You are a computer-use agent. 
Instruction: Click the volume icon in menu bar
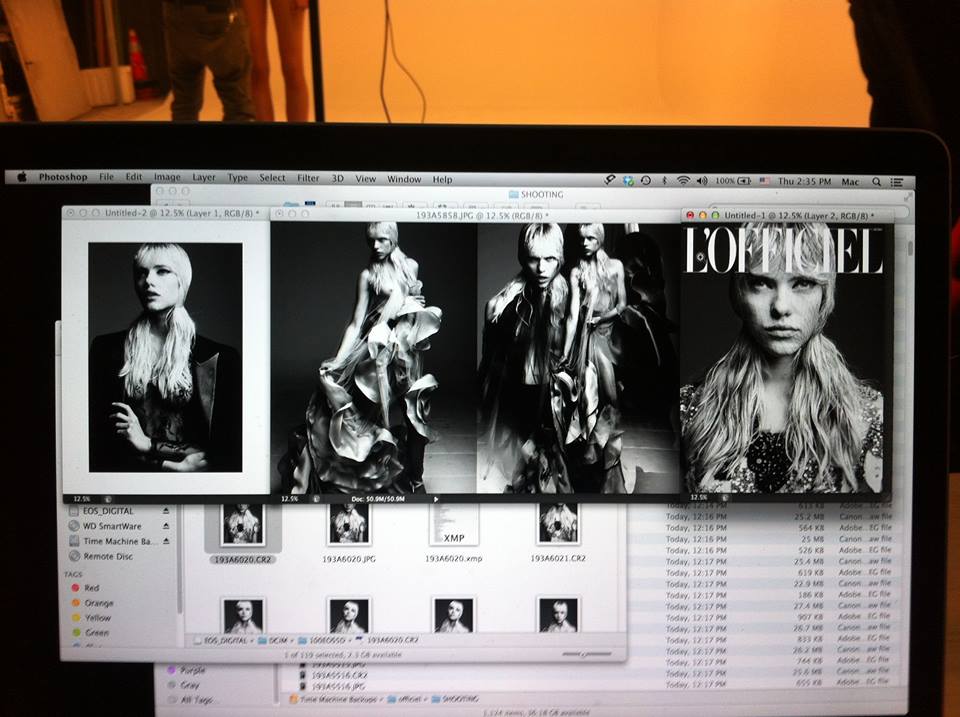[x=702, y=181]
